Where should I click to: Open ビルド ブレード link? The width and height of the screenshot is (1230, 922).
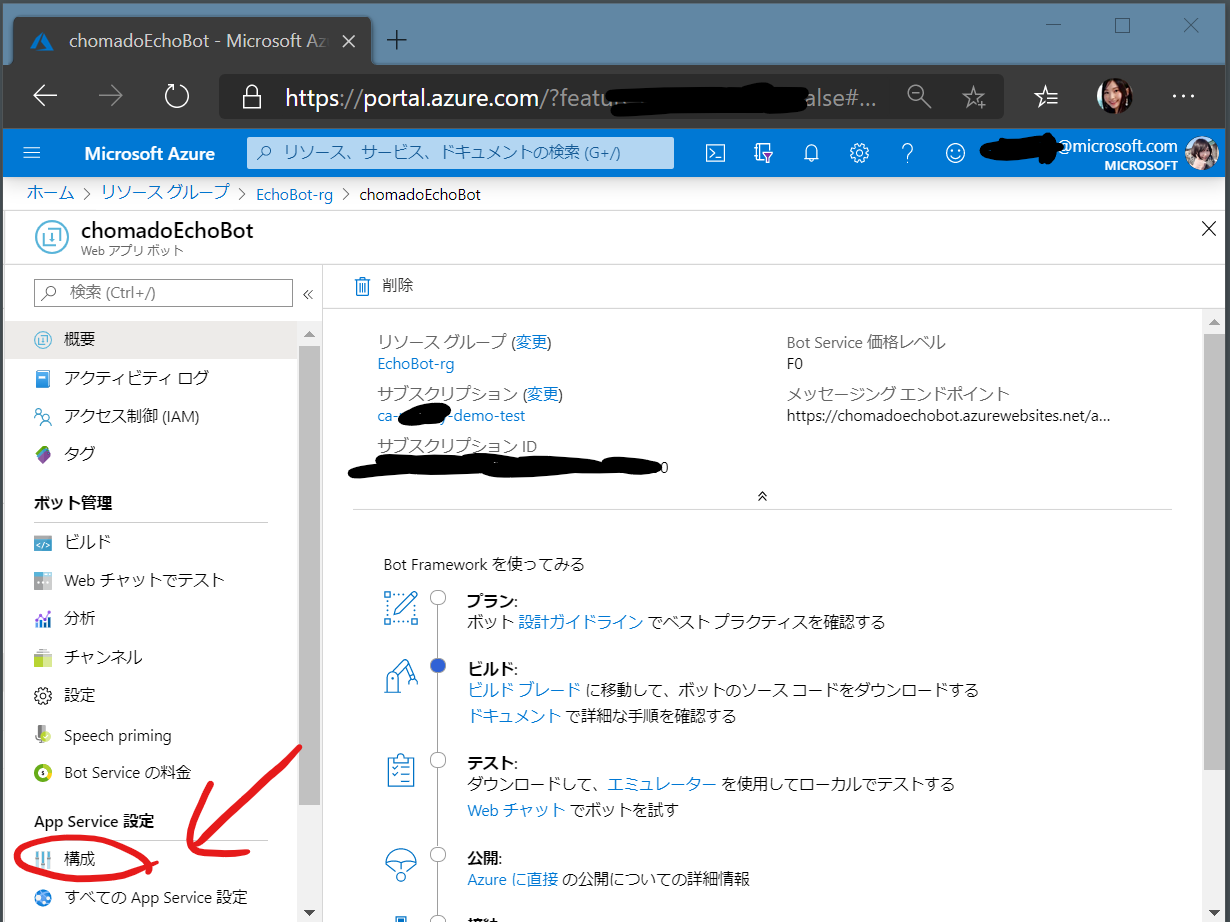coord(524,690)
